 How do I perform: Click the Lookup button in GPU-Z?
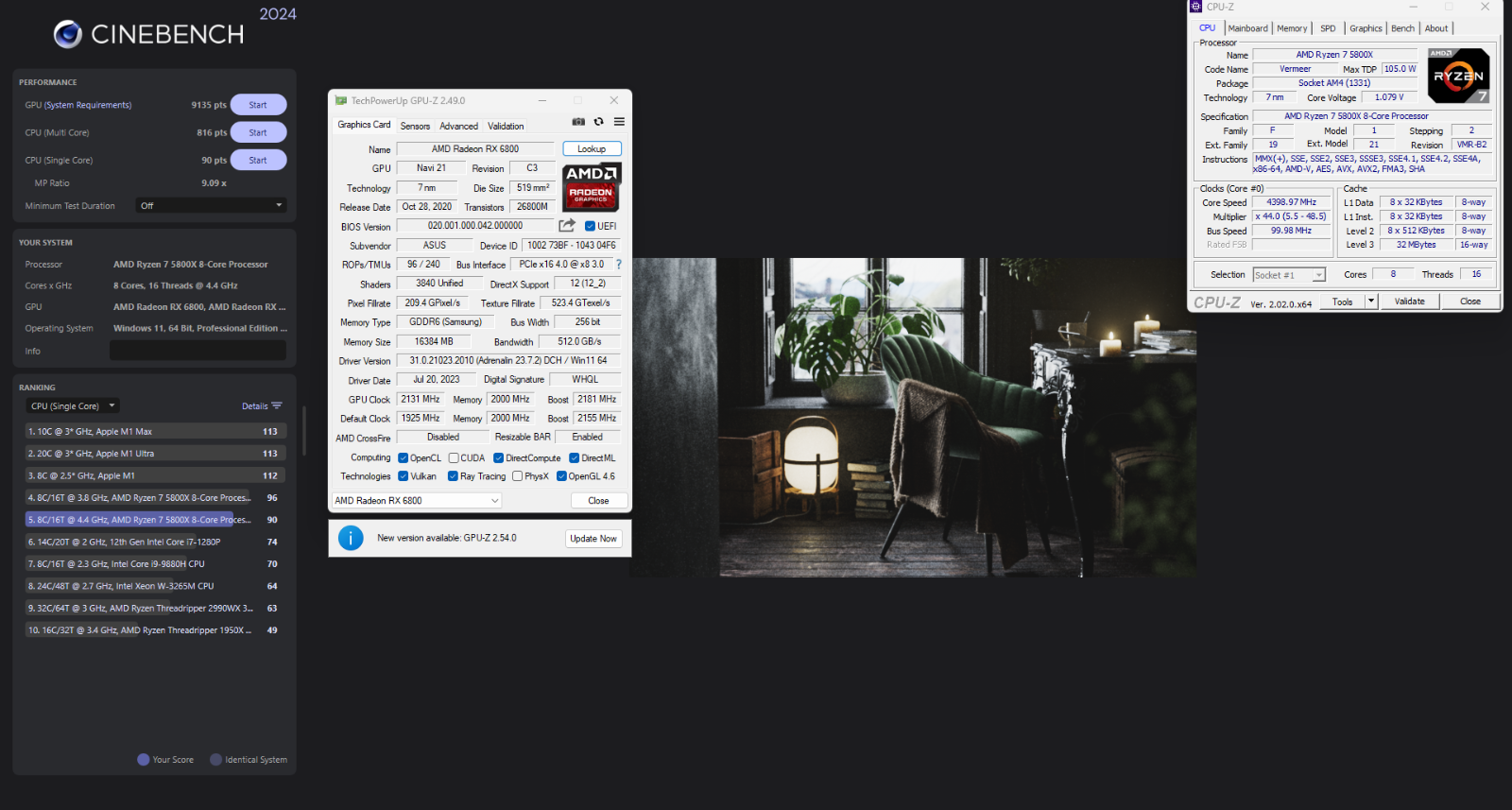[x=592, y=148]
